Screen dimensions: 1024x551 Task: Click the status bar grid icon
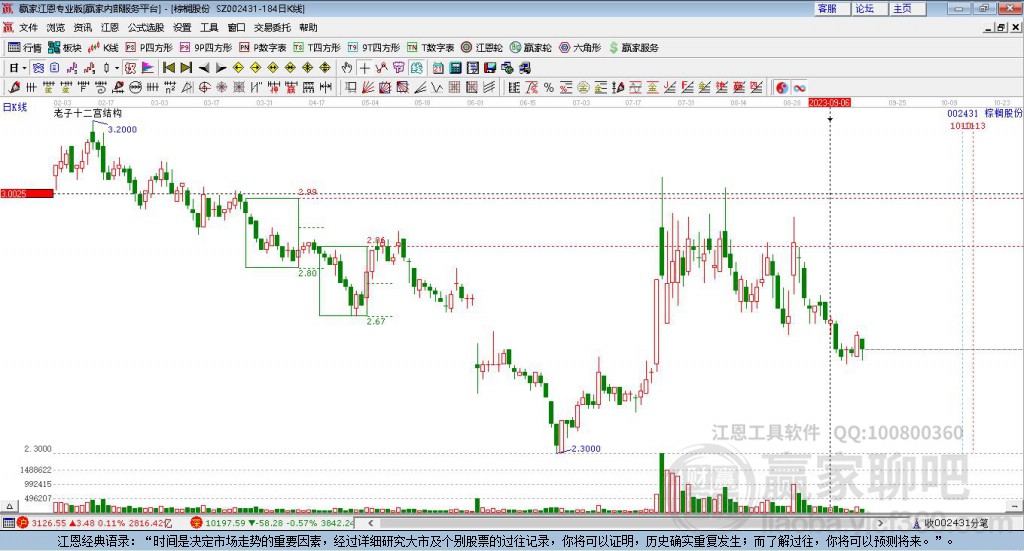coord(8,523)
